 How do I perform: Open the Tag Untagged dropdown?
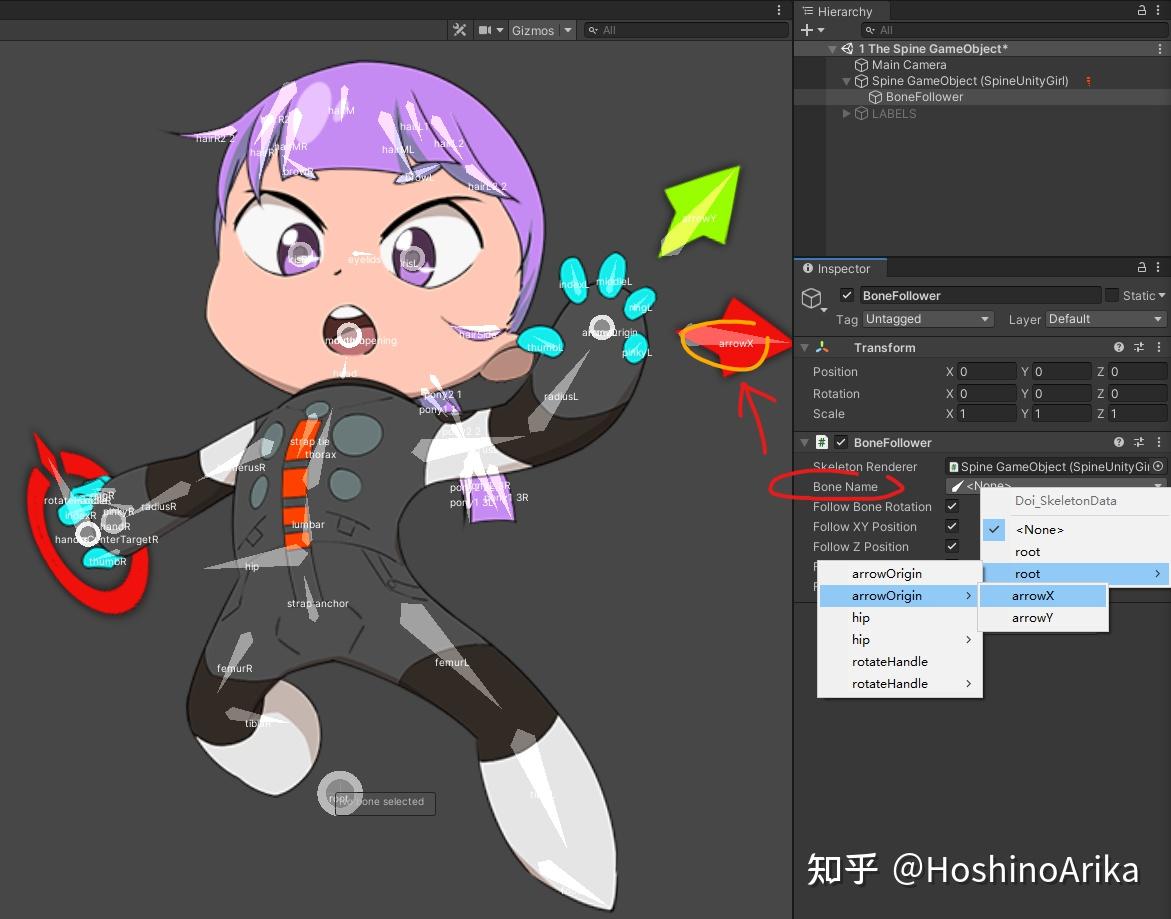[927, 318]
